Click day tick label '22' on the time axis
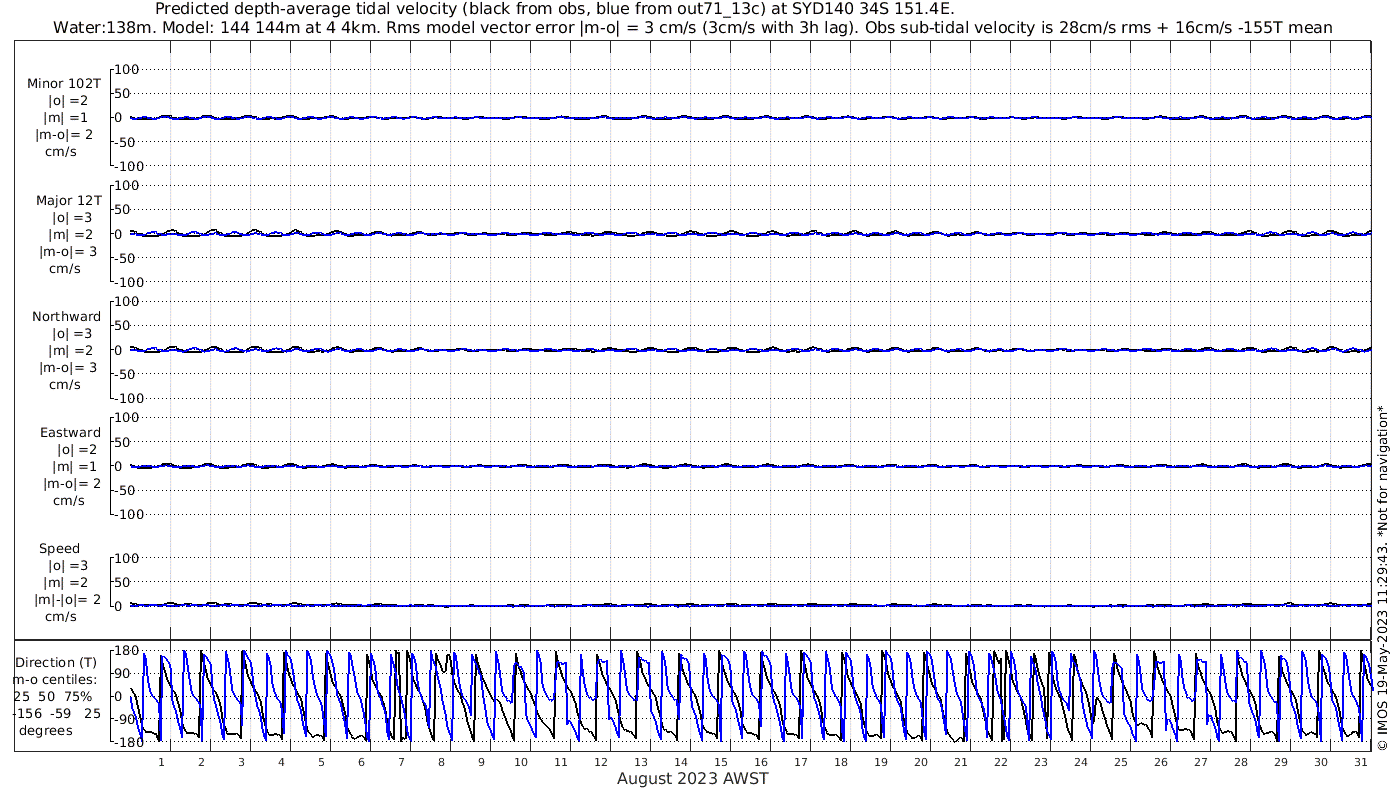Viewport: 1400px width, 800px height. click(1001, 761)
